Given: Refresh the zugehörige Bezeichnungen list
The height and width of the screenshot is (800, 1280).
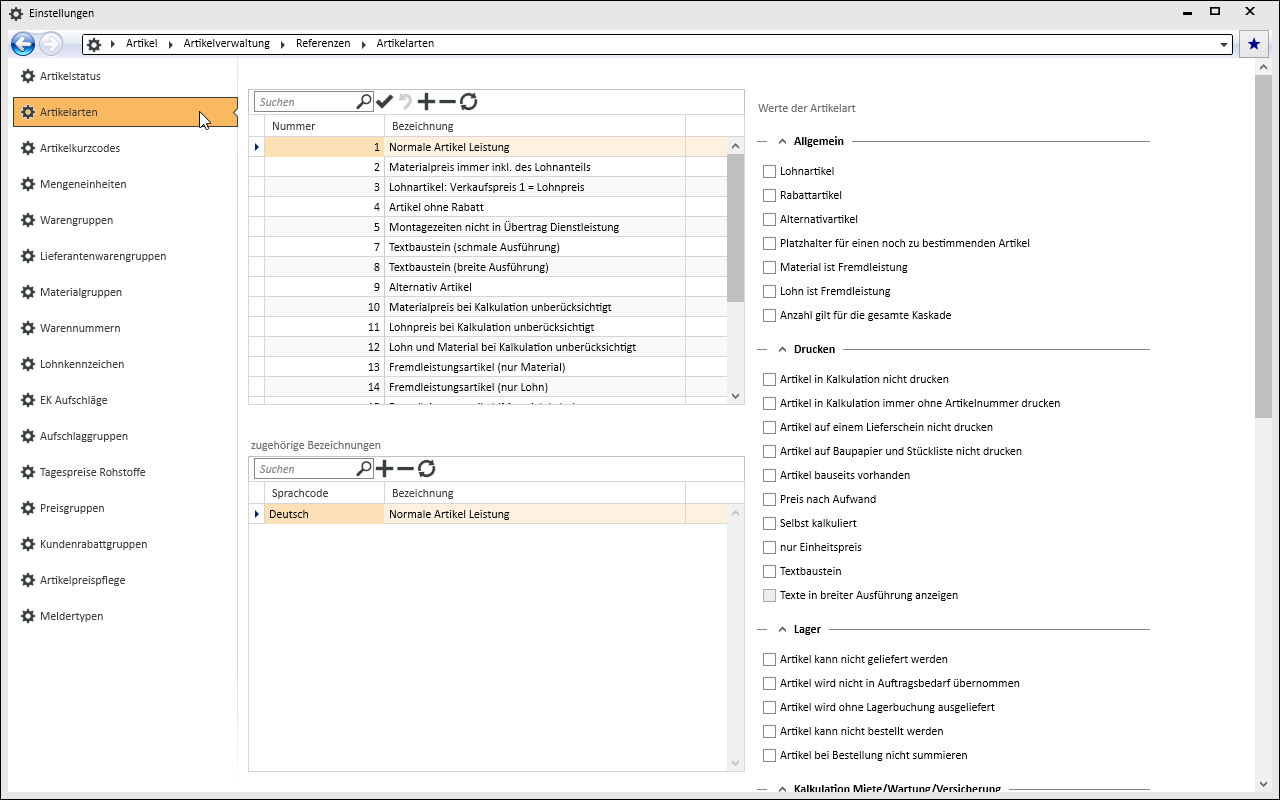Looking at the screenshot, I should click(426, 468).
